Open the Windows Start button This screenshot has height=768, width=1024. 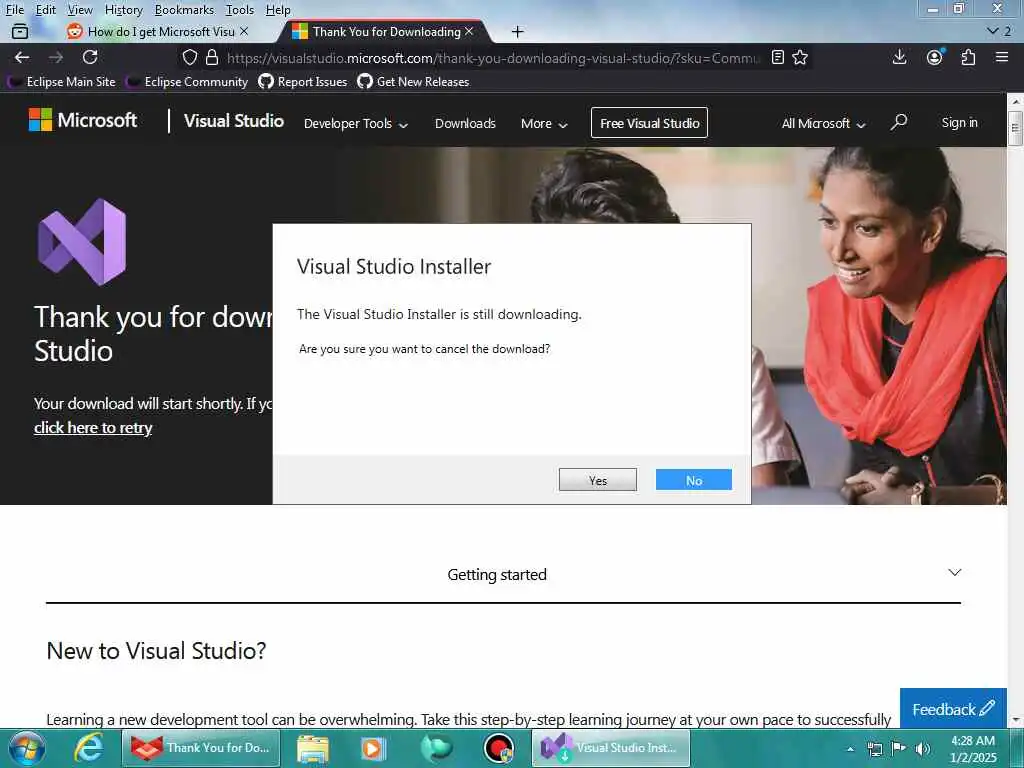(x=27, y=748)
